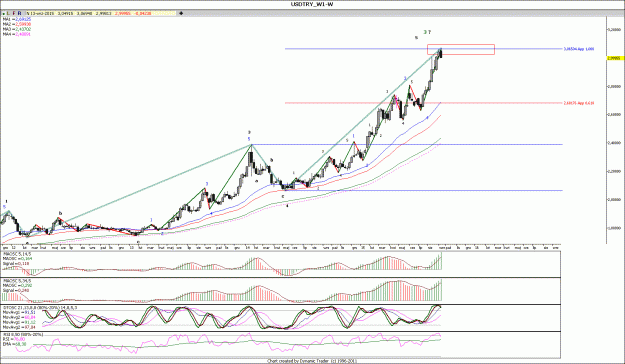Click the Chart created by Dynamic Trader footer

311,361
